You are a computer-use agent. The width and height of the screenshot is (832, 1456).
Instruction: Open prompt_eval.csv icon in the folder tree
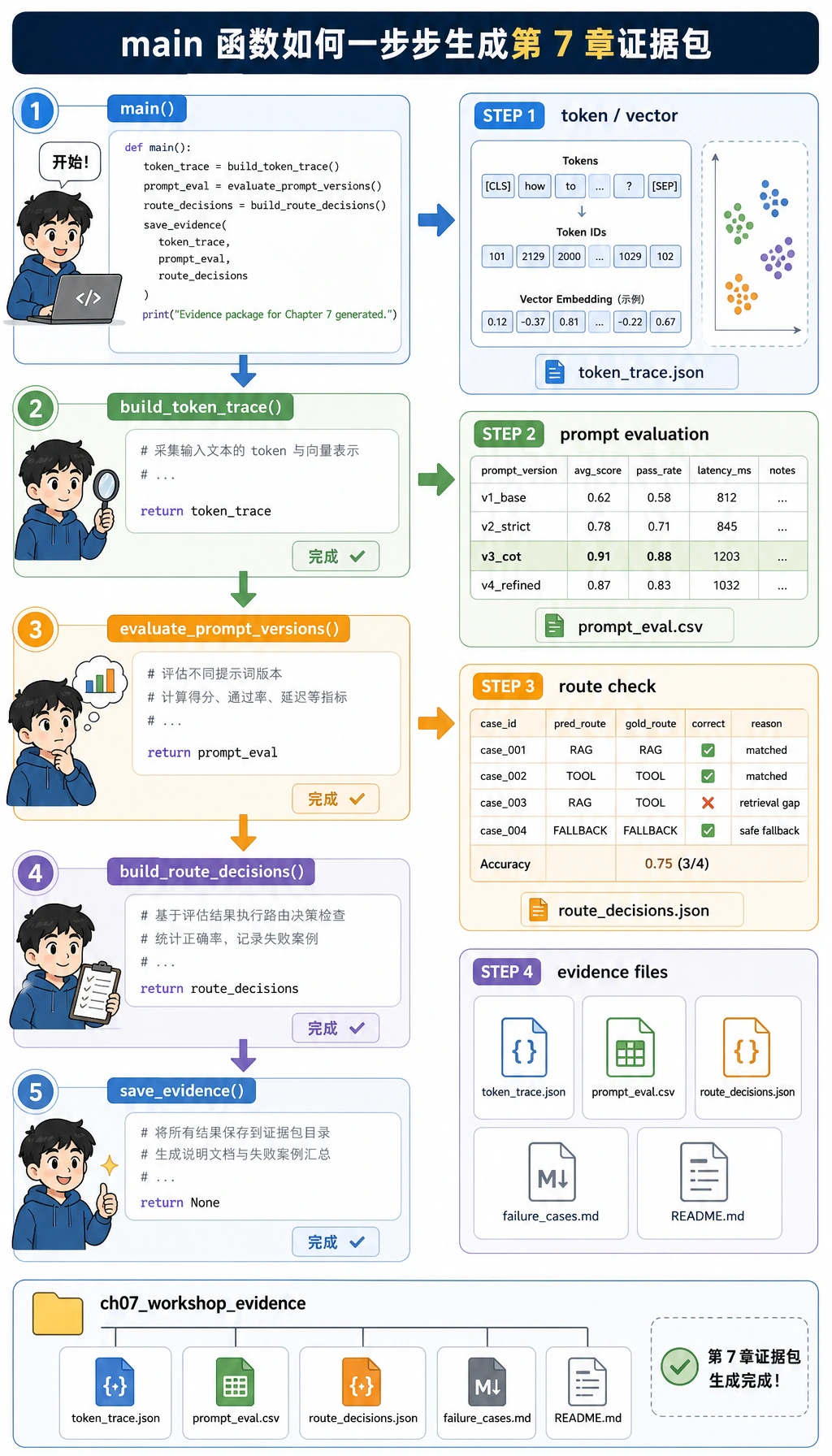[x=235, y=1382]
